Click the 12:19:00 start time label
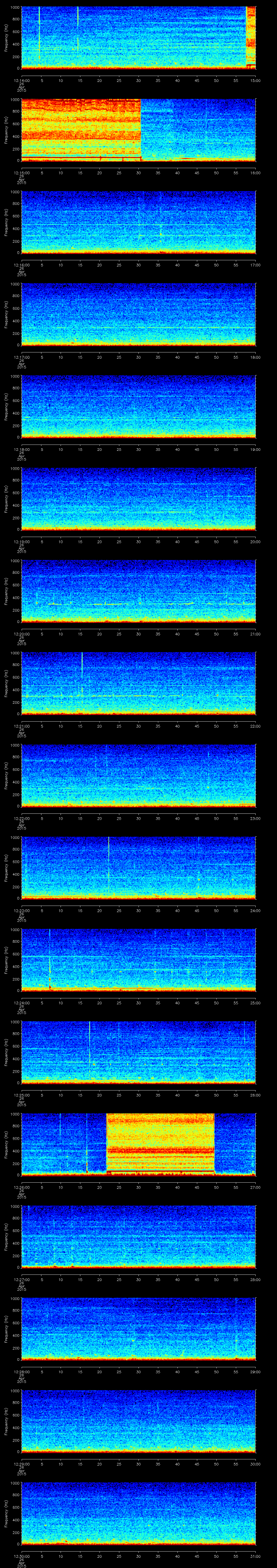Image resolution: width=277 pixels, height=1568 pixels. 21,542
